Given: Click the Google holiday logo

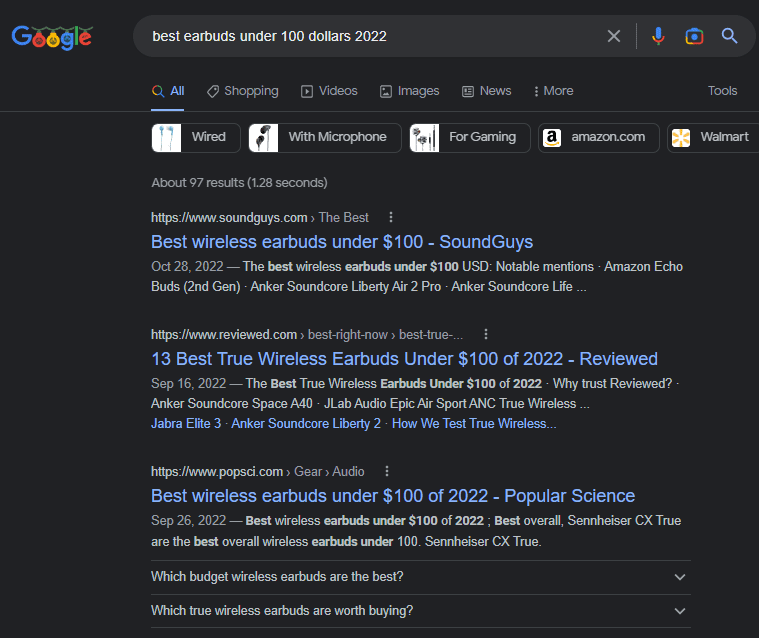Looking at the screenshot, I should [x=52, y=37].
